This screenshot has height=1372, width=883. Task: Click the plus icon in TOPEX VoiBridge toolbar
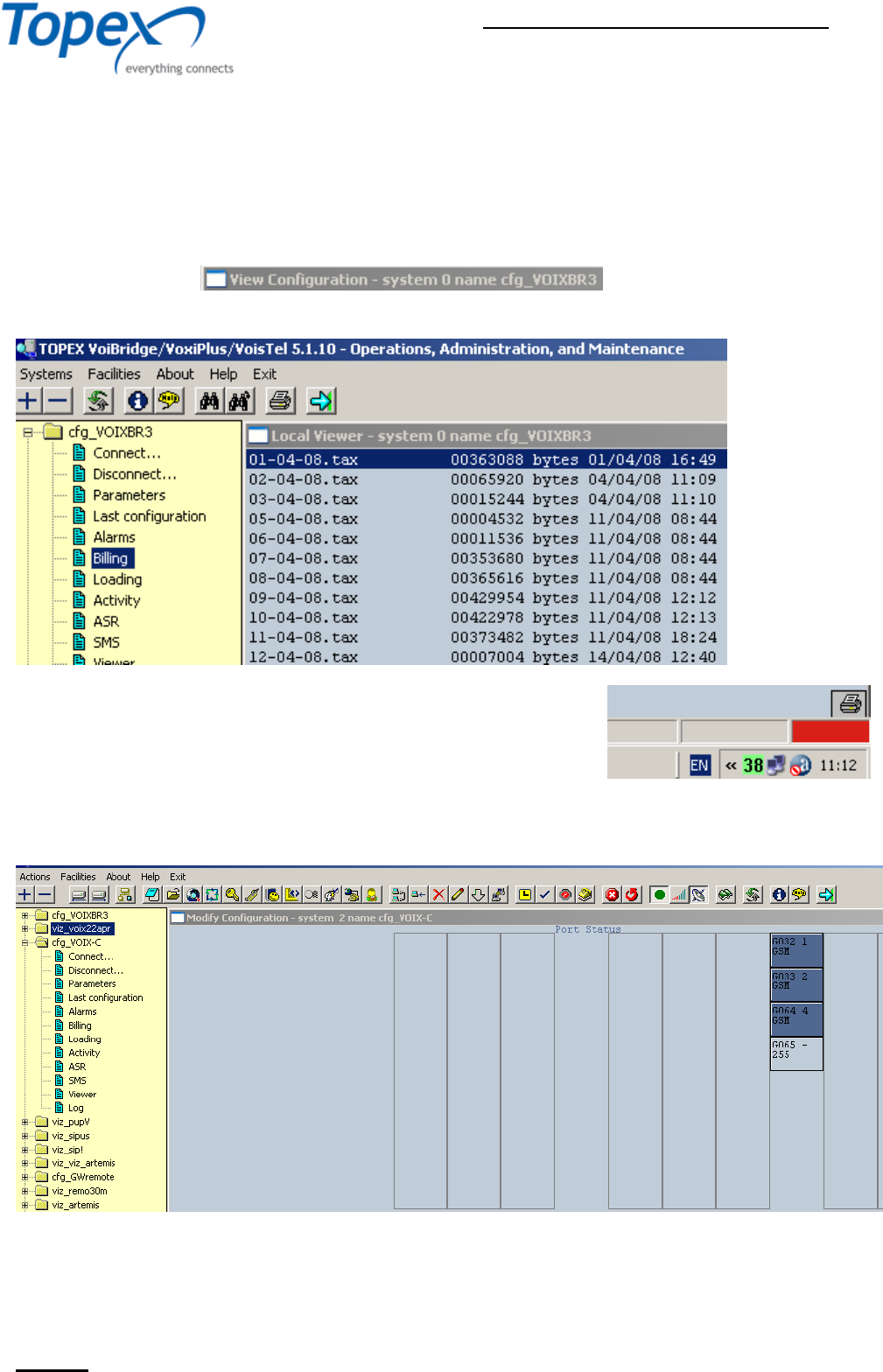click(x=28, y=401)
